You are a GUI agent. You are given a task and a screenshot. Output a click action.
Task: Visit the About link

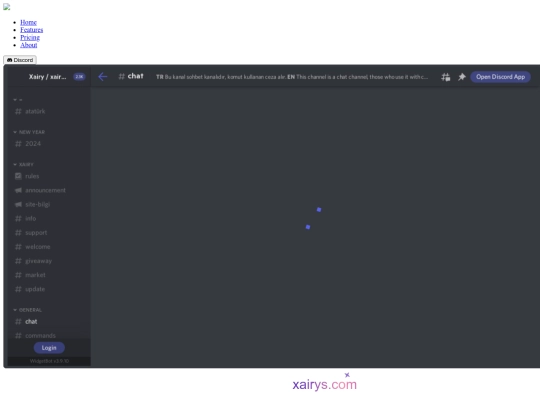tap(29, 45)
